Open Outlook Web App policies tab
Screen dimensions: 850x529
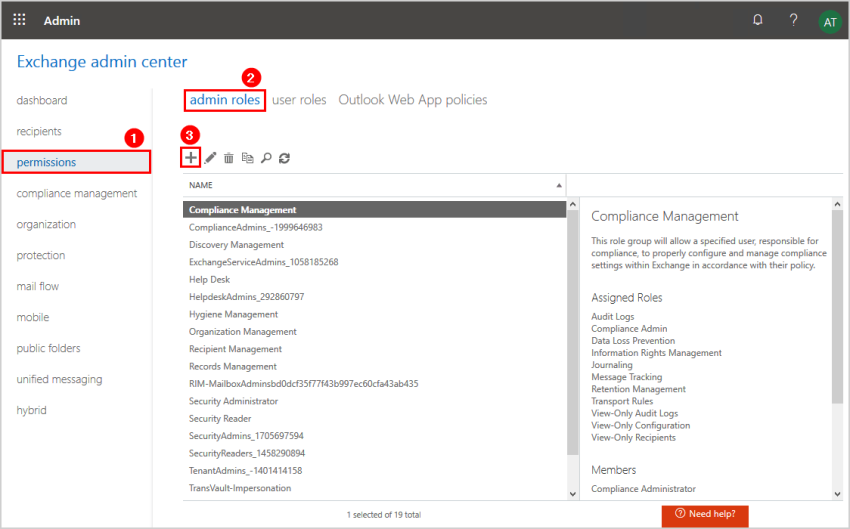coord(413,100)
